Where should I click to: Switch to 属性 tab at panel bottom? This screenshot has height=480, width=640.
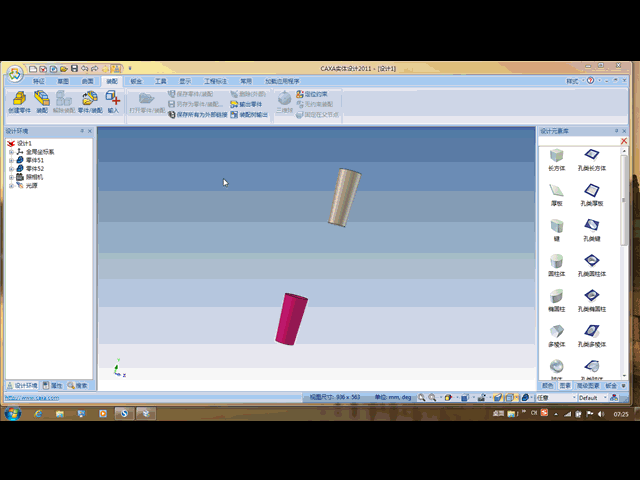[53, 385]
